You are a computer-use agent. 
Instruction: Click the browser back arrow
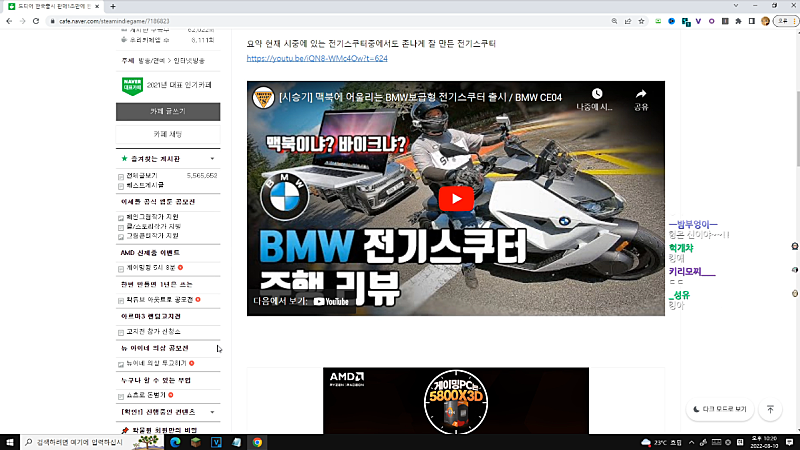click(x=10, y=23)
